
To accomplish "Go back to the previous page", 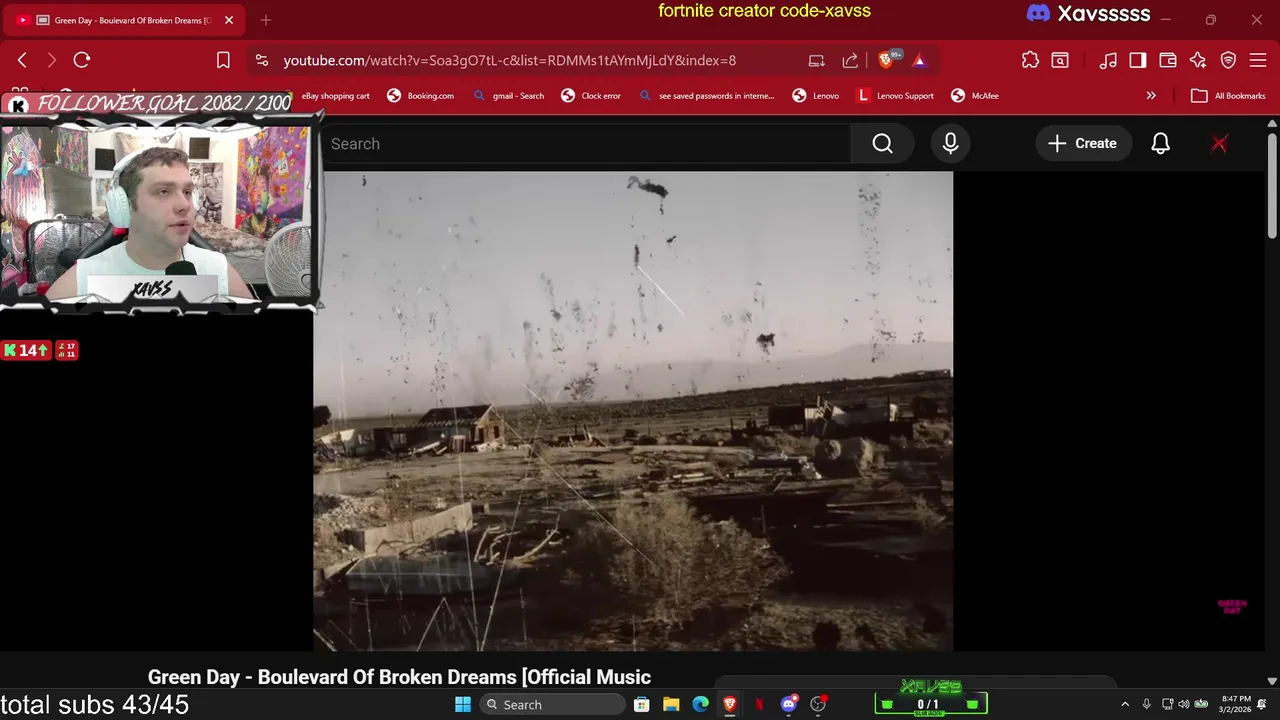I will click(x=22, y=60).
